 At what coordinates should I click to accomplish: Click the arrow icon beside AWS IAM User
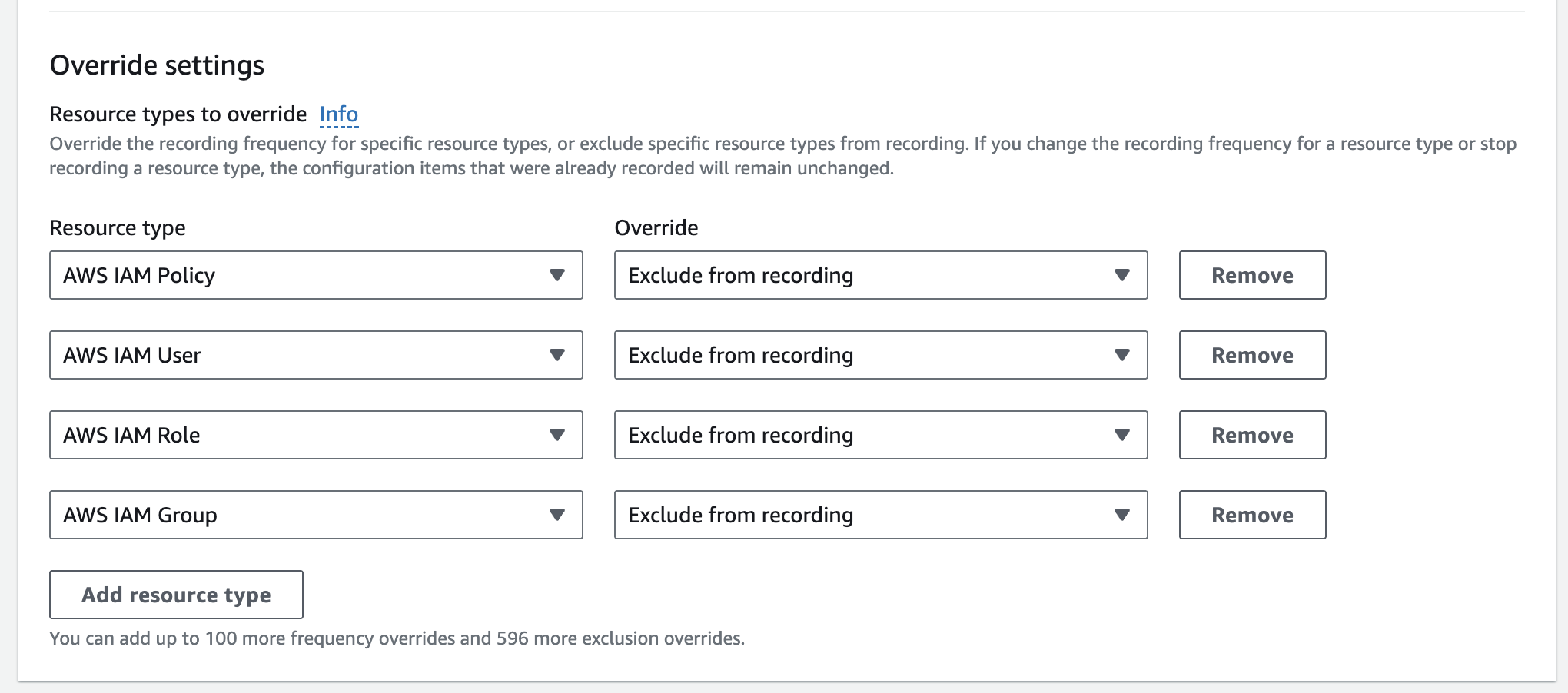pyautogui.click(x=557, y=355)
